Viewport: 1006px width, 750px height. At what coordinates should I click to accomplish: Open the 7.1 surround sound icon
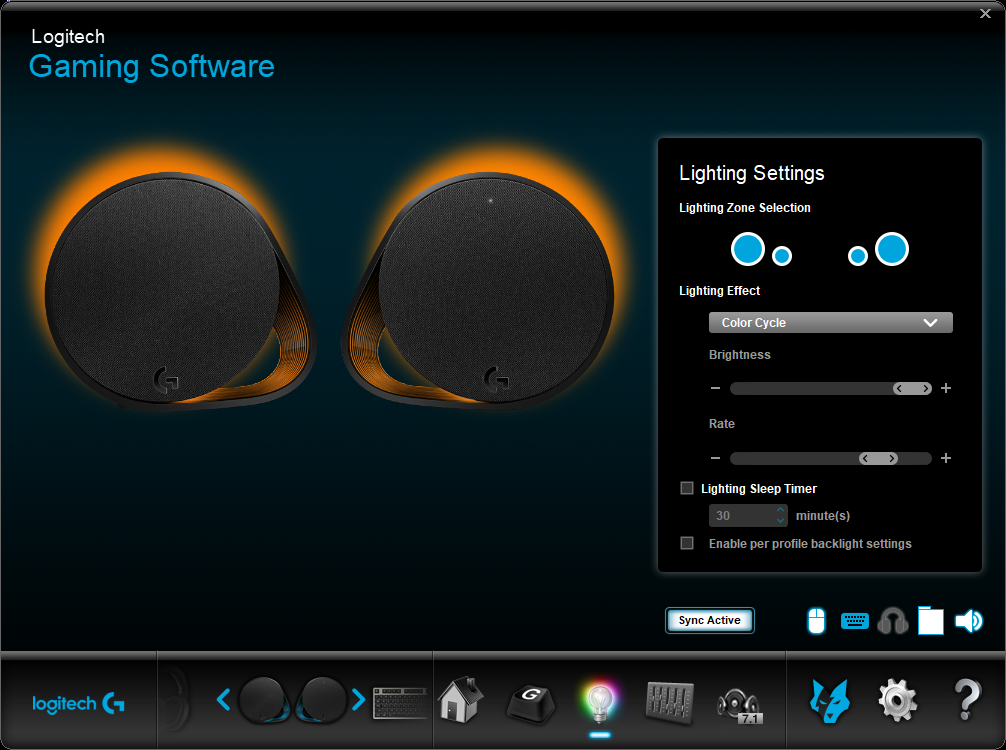pos(738,705)
